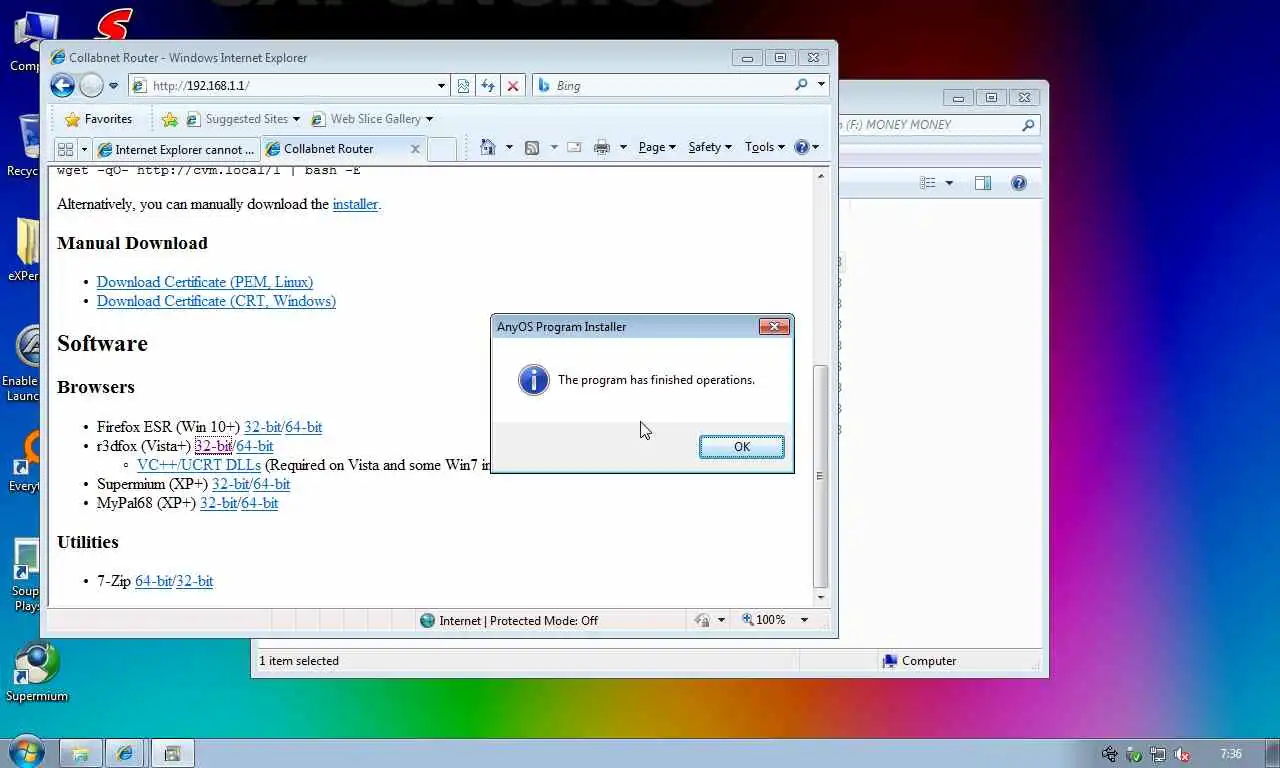Click the installer taskbar button
The image size is (1280, 768).
click(172, 753)
